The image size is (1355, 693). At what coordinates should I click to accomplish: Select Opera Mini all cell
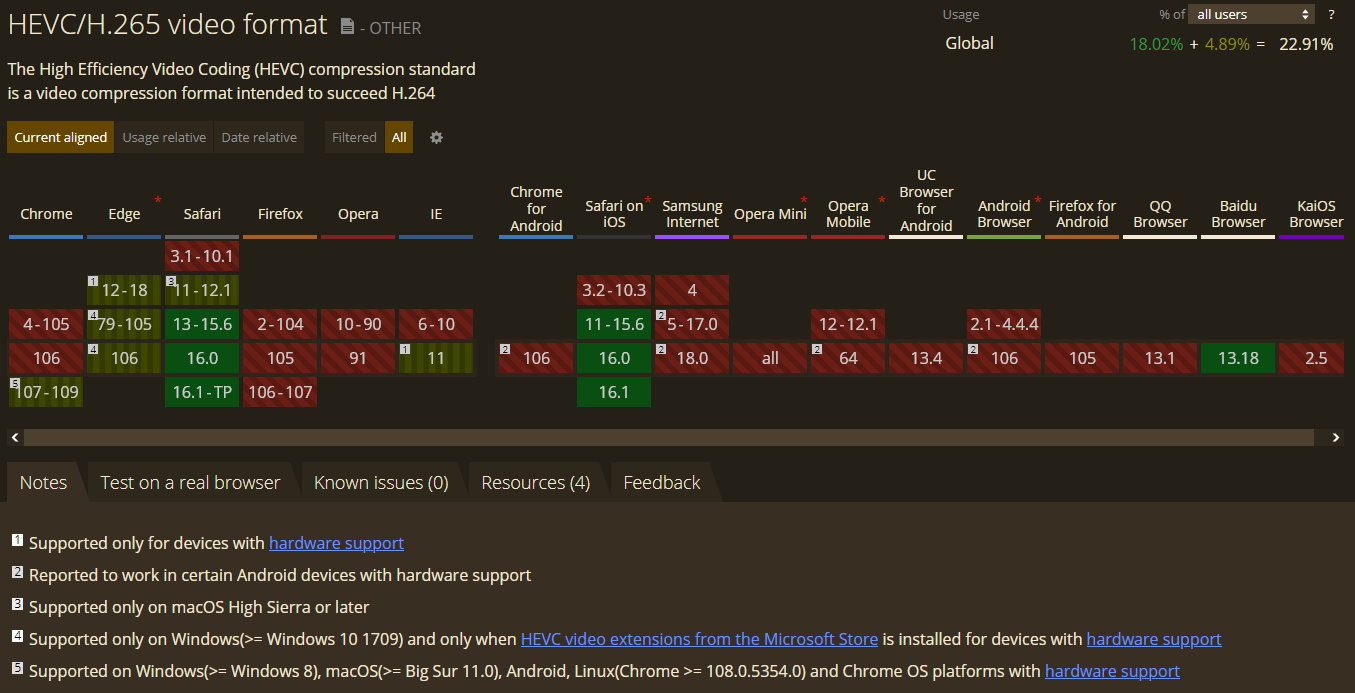pos(770,358)
